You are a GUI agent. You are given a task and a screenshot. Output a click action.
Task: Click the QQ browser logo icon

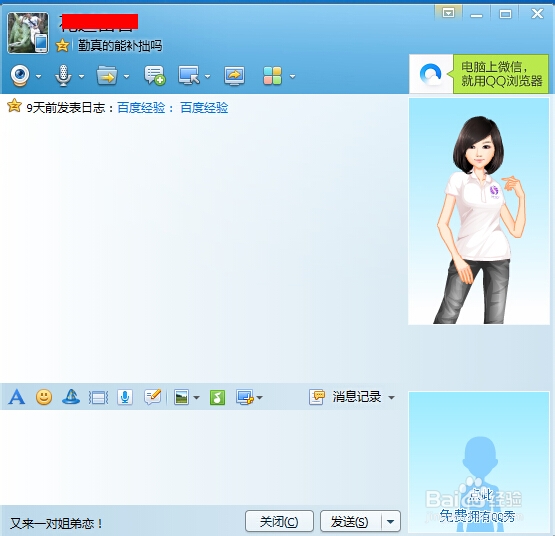coord(430,74)
